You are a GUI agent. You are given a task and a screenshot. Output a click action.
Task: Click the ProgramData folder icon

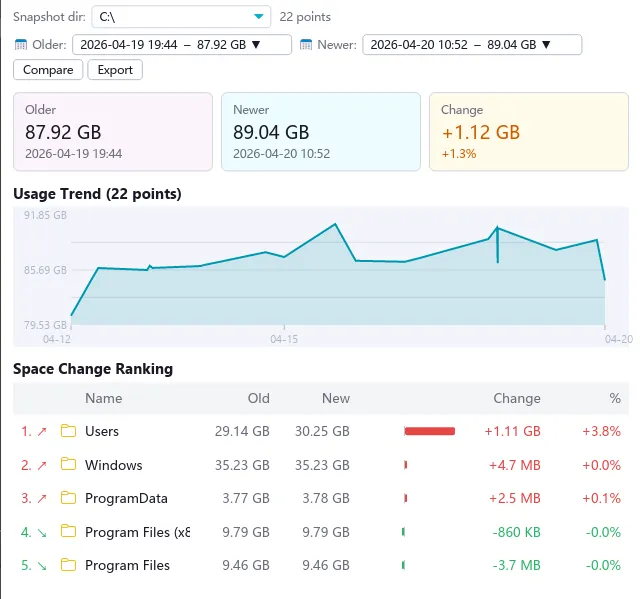point(68,498)
